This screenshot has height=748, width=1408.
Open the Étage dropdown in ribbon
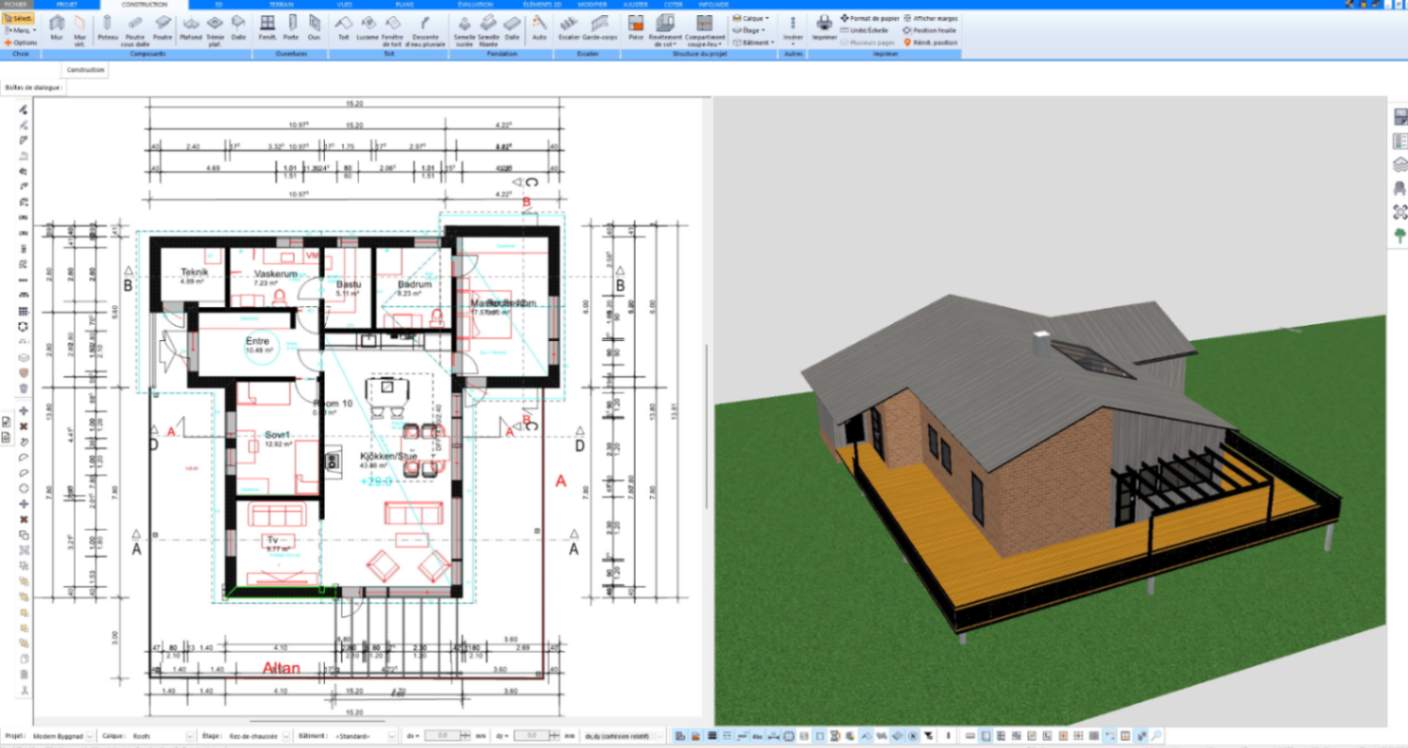(750, 30)
